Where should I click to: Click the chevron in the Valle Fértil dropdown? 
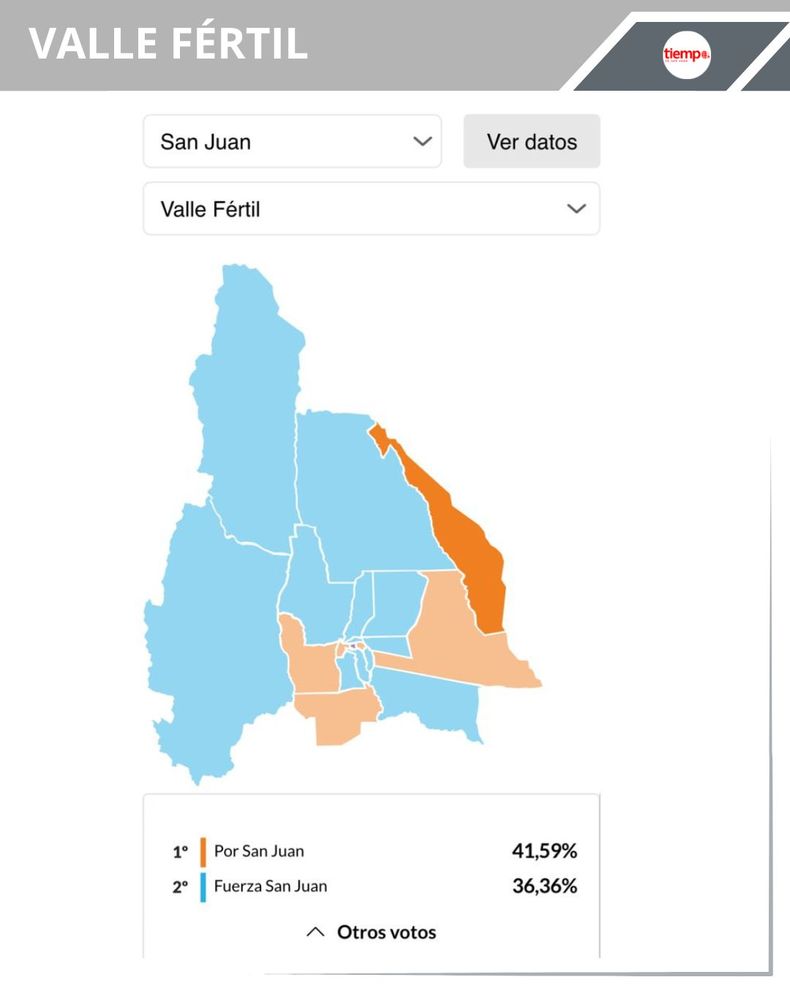click(x=576, y=209)
